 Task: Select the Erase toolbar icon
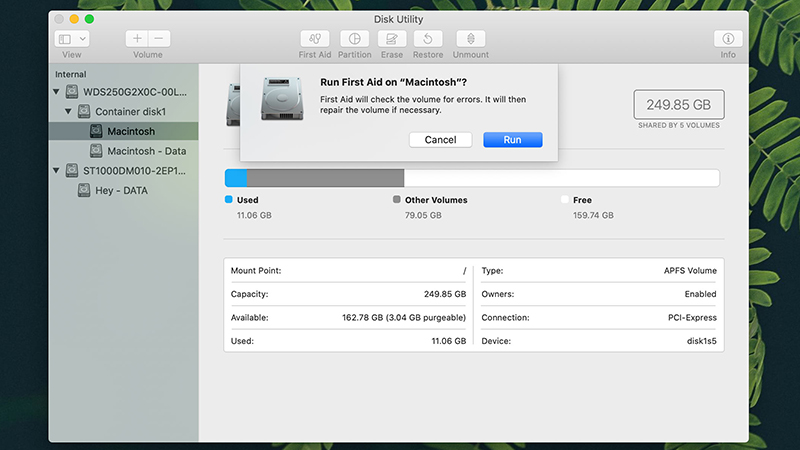[392, 39]
